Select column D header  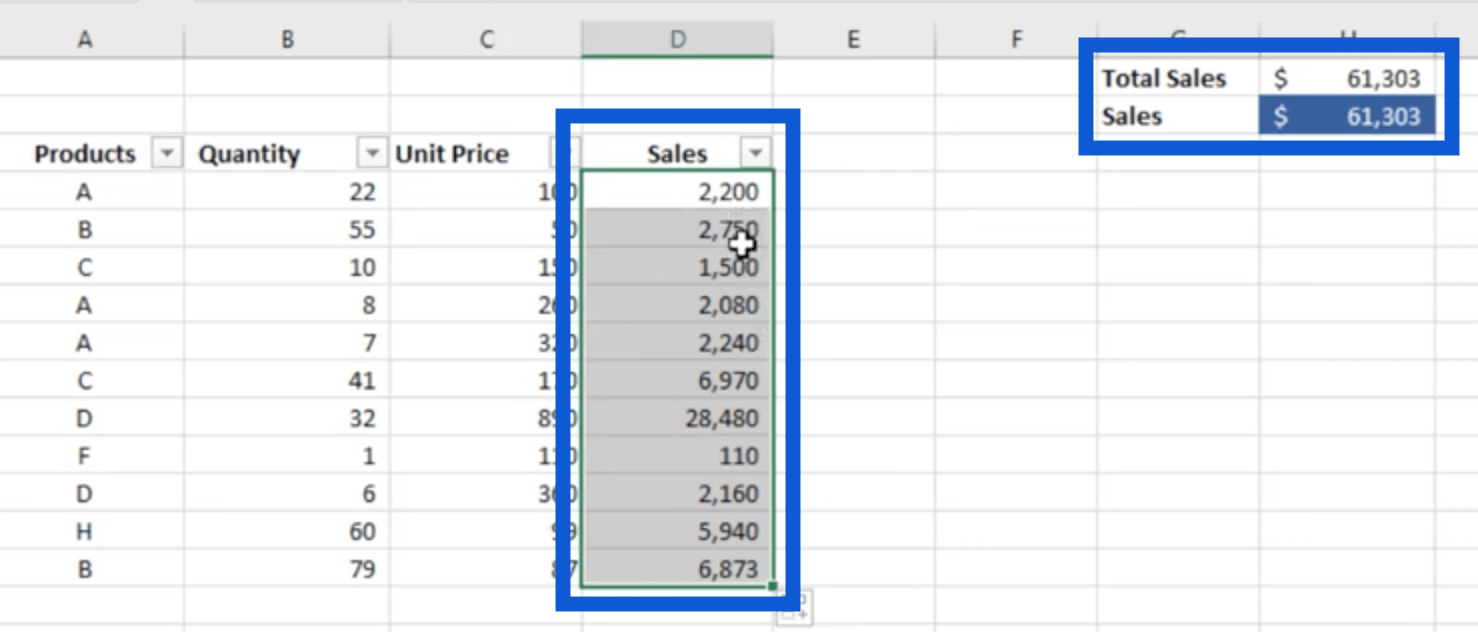[678, 39]
